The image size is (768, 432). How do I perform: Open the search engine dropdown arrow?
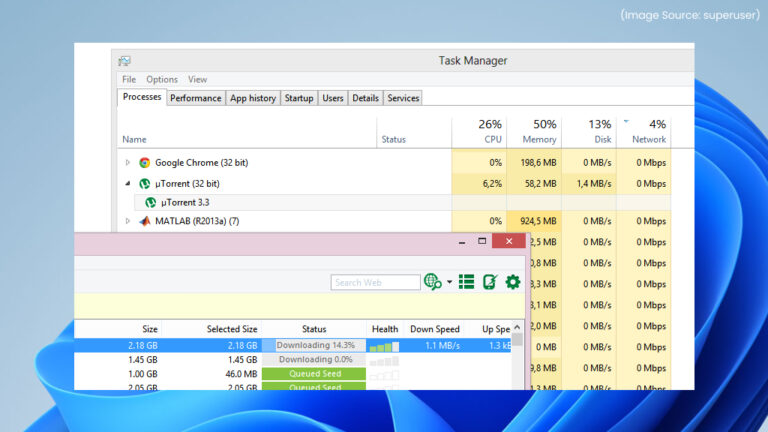(x=449, y=282)
